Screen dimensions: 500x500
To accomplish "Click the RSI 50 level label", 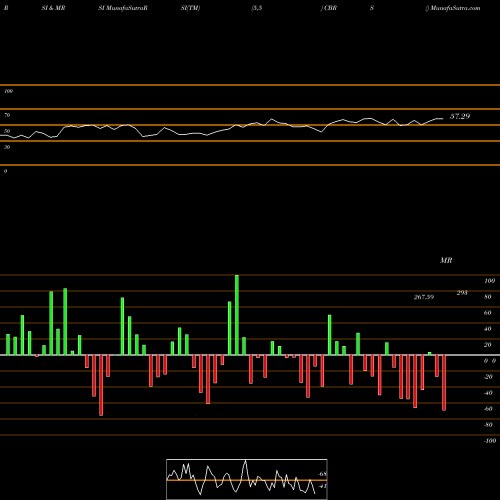I will pyautogui.click(x=7, y=131).
